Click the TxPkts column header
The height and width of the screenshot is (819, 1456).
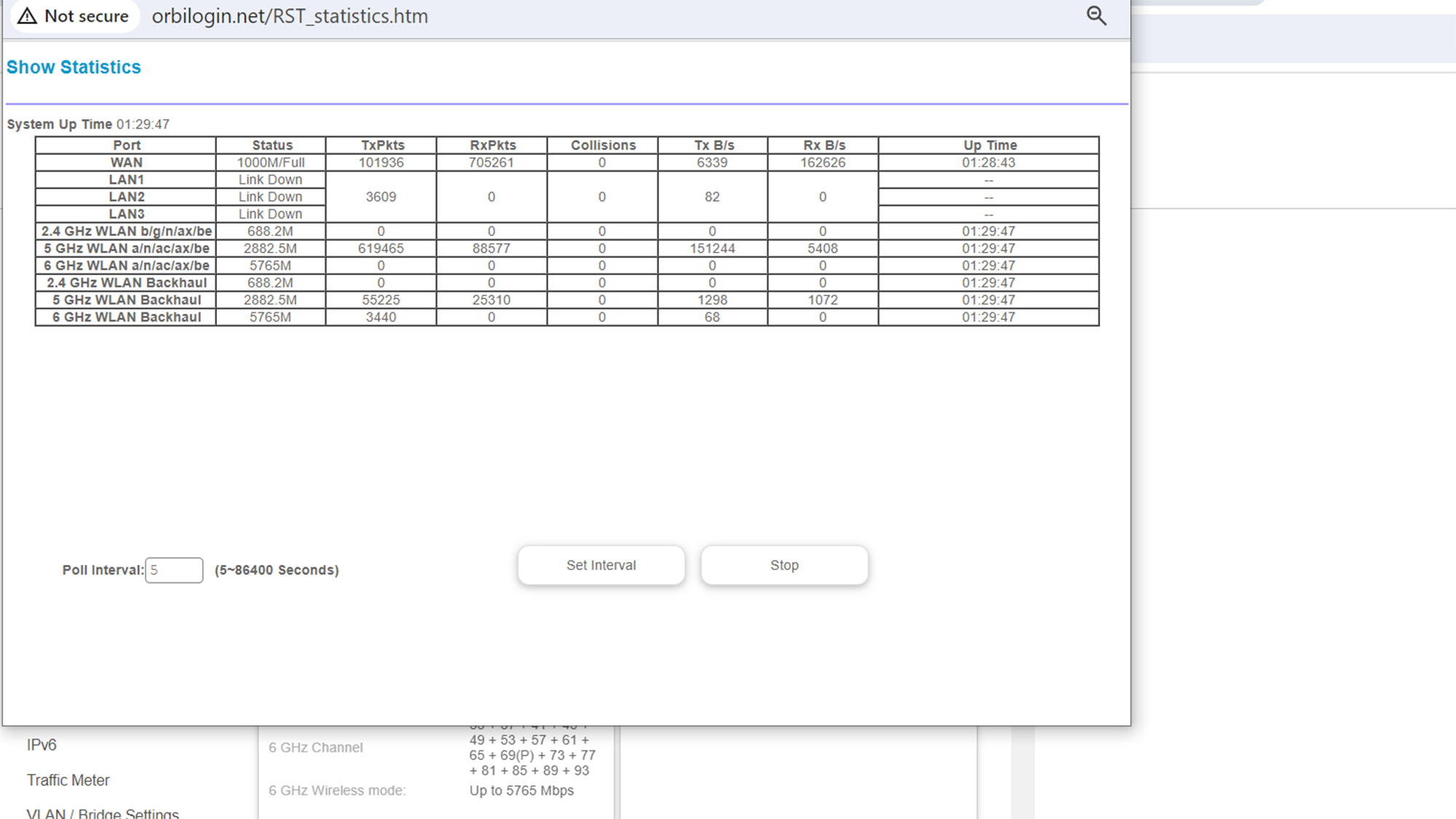point(382,145)
